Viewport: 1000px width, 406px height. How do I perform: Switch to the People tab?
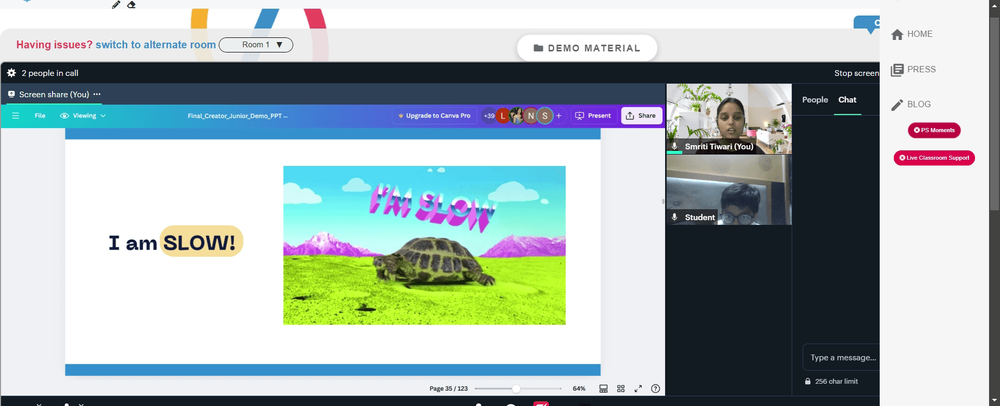coord(814,100)
